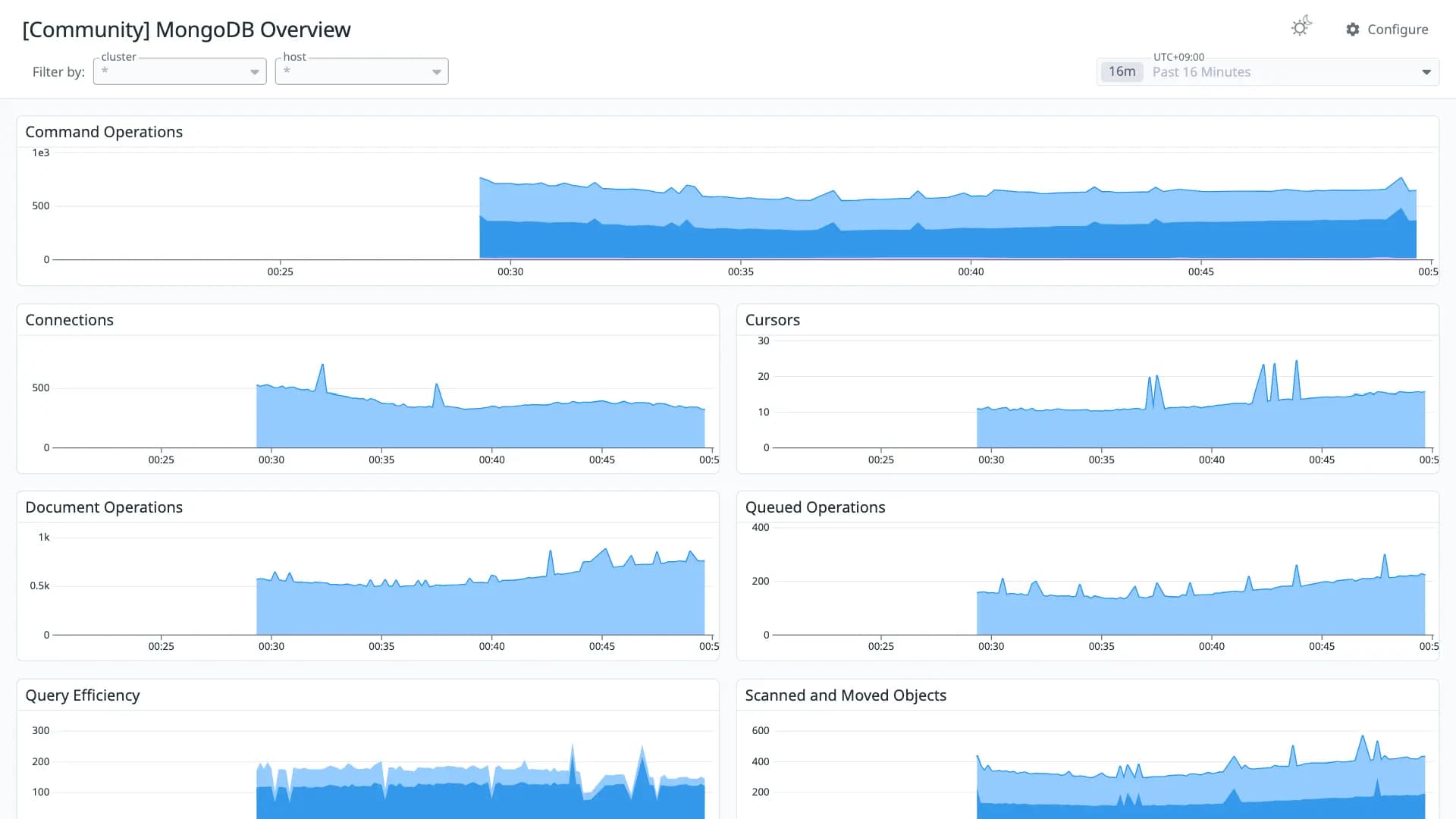Toggle the light/dark theme sun-moon icon
Image resolution: width=1456 pixels, height=819 pixels.
[x=1301, y=27]
